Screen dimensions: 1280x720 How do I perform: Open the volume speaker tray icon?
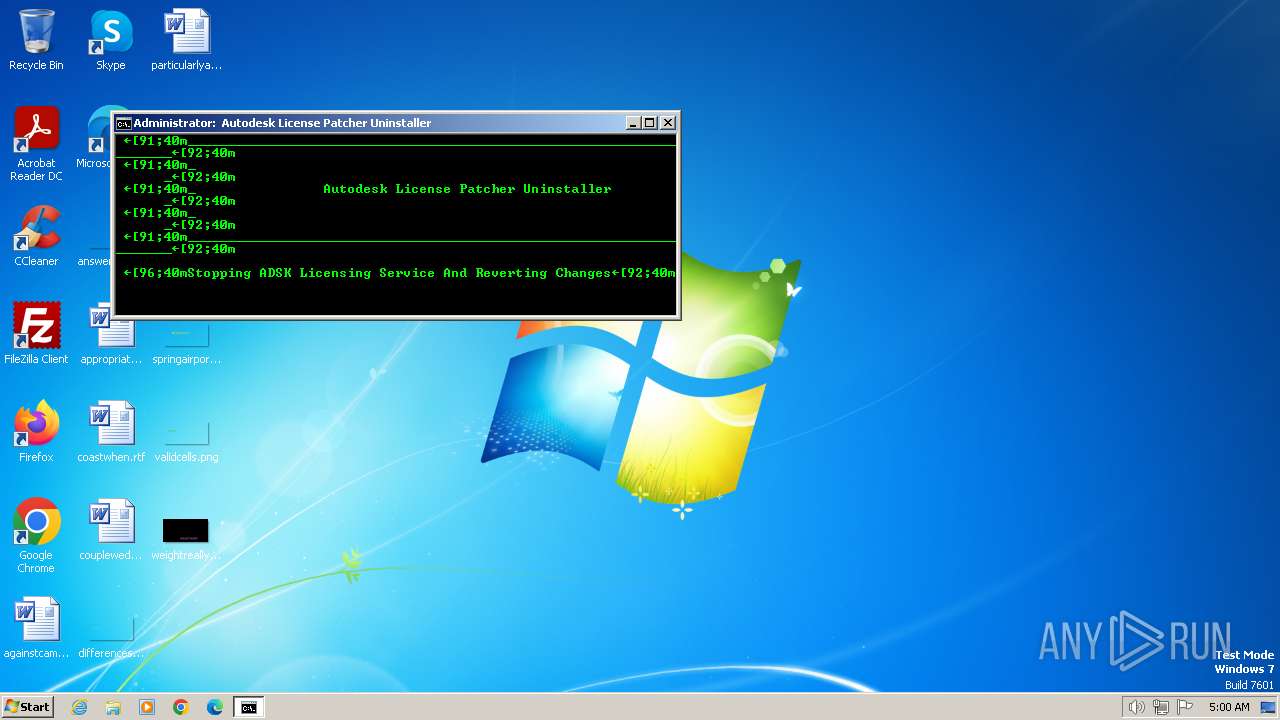1136,707
